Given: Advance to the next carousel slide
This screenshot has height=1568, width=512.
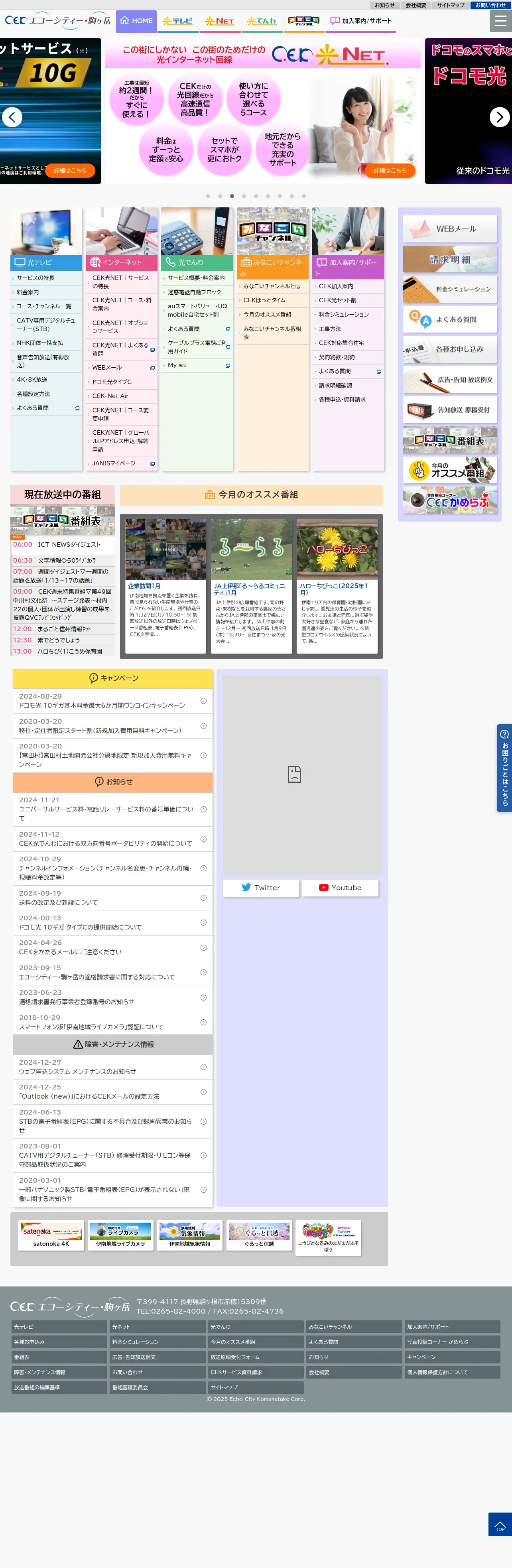Looking at the screenshot, I should coord(500,117).
